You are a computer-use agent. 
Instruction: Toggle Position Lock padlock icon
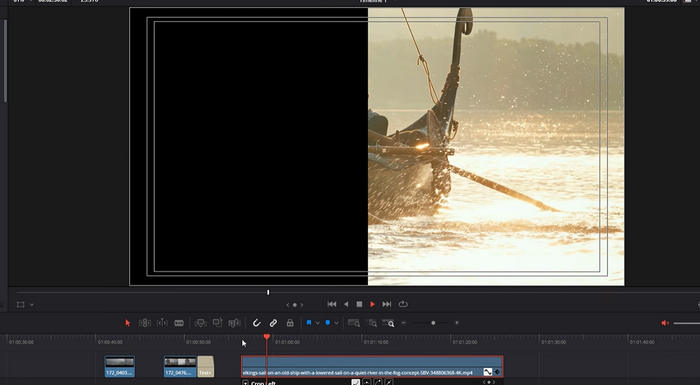click(290, 323)
